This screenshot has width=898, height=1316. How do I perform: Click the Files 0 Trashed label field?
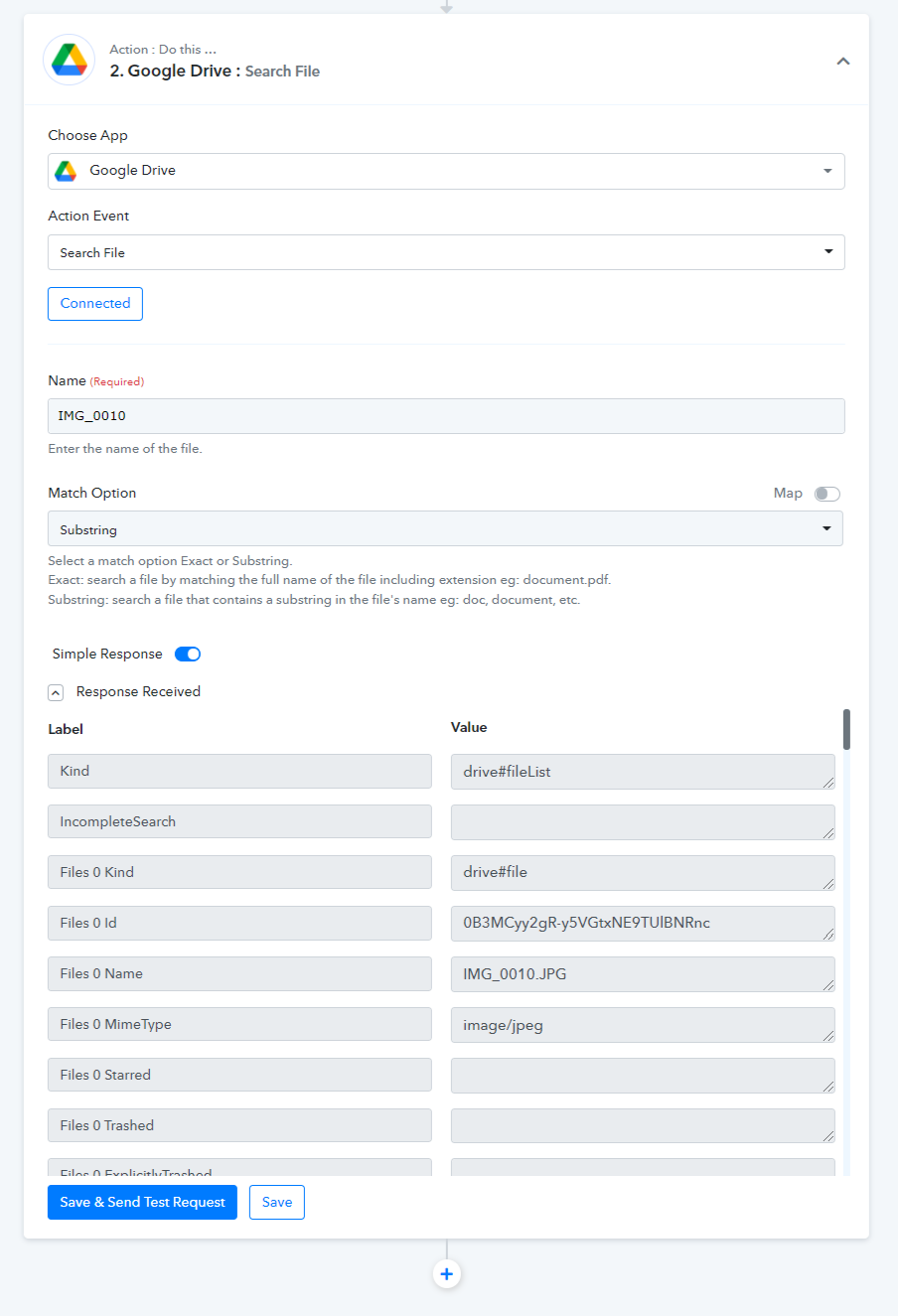239,1125
